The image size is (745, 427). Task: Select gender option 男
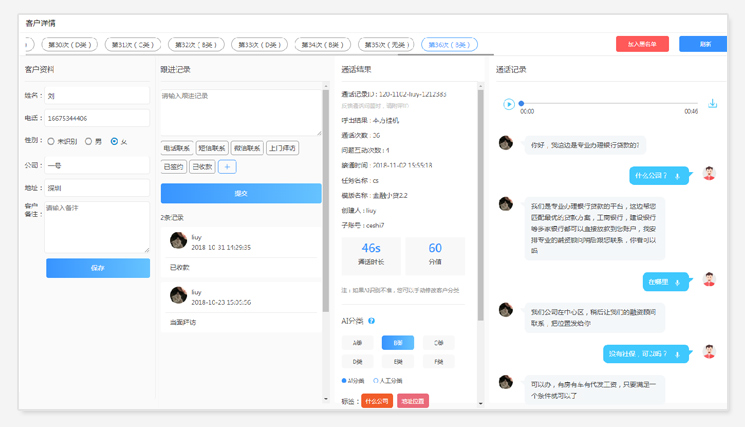pyautogui.click(x=88, y=142)
